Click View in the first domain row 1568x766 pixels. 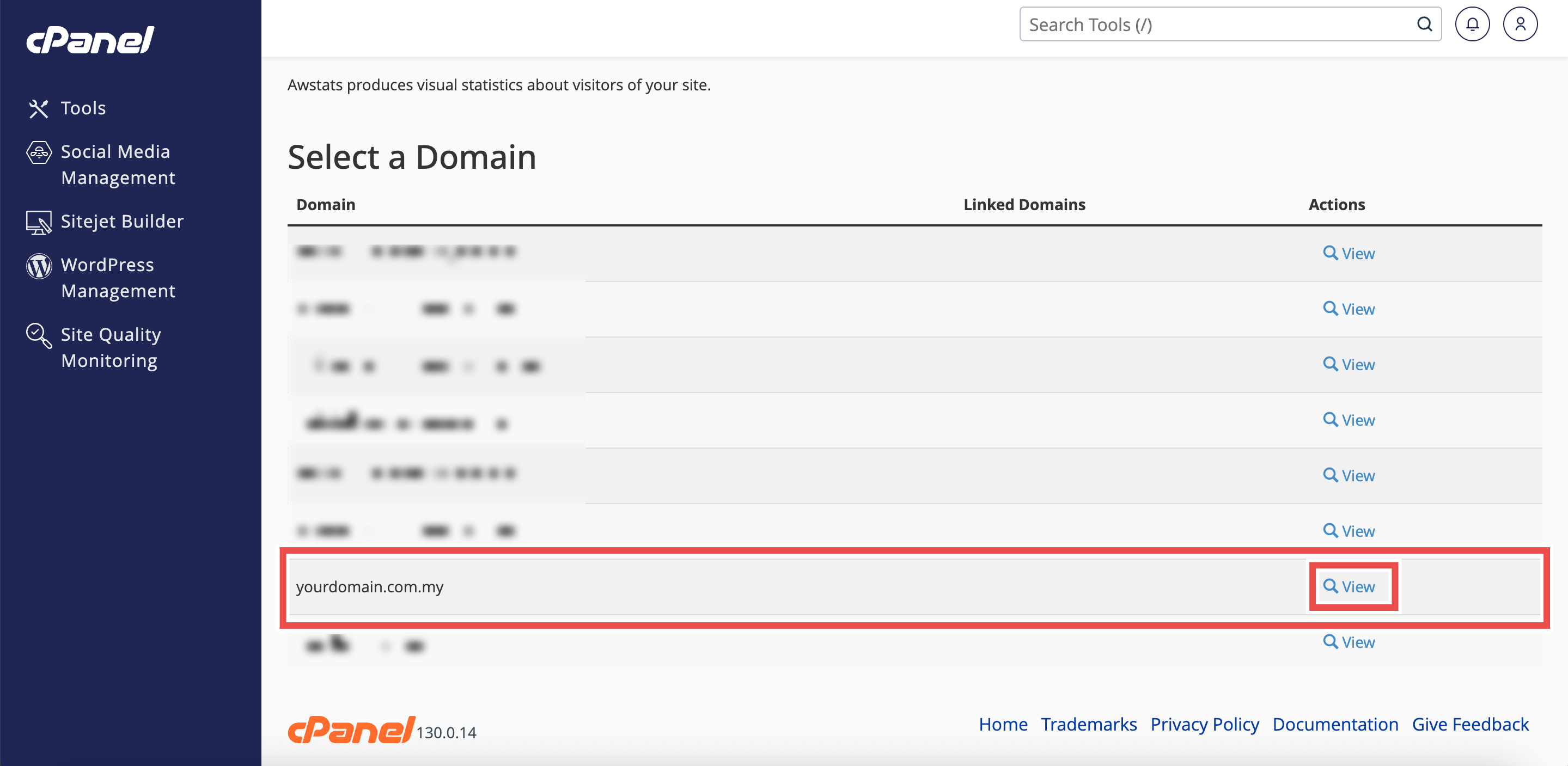pyautogui.click(x=1349, y=253)
